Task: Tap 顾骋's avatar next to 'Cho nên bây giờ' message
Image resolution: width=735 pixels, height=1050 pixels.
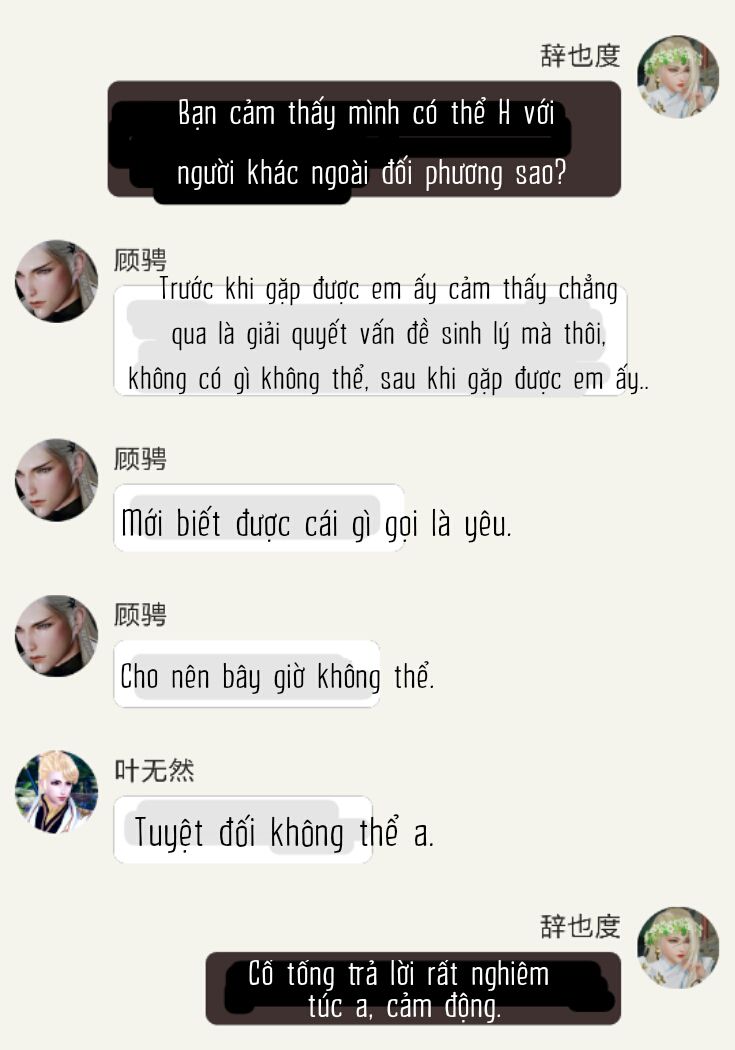Action: pyautogui.click(x=56, y=636)
